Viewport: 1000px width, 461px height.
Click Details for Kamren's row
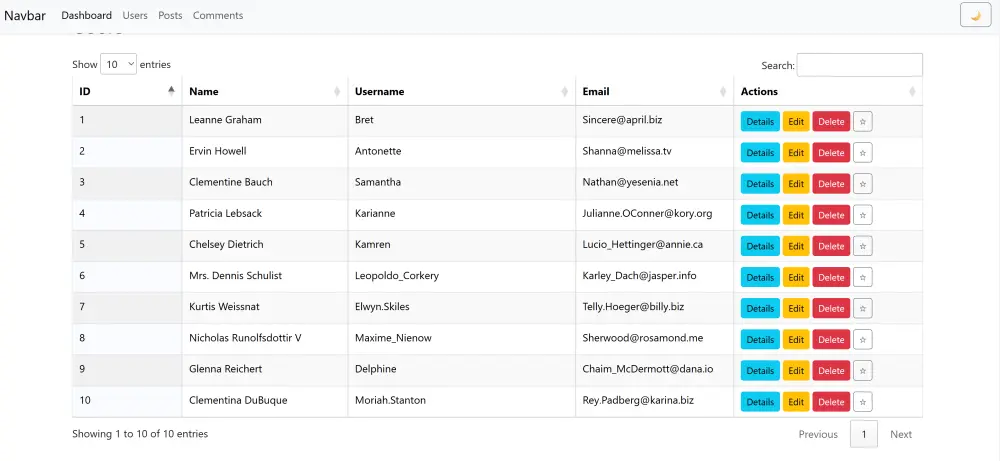click(760, 246)
